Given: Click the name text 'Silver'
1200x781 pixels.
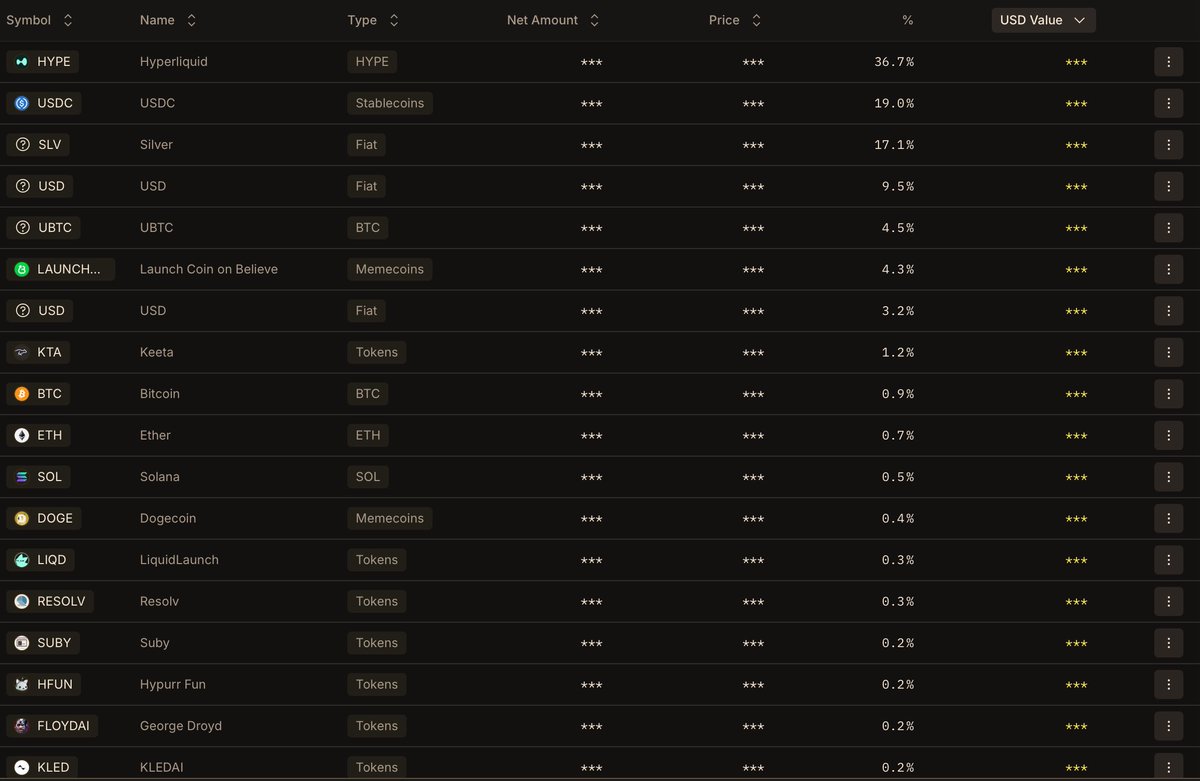Looking at the screenshot, I should (x=156, y=145).
